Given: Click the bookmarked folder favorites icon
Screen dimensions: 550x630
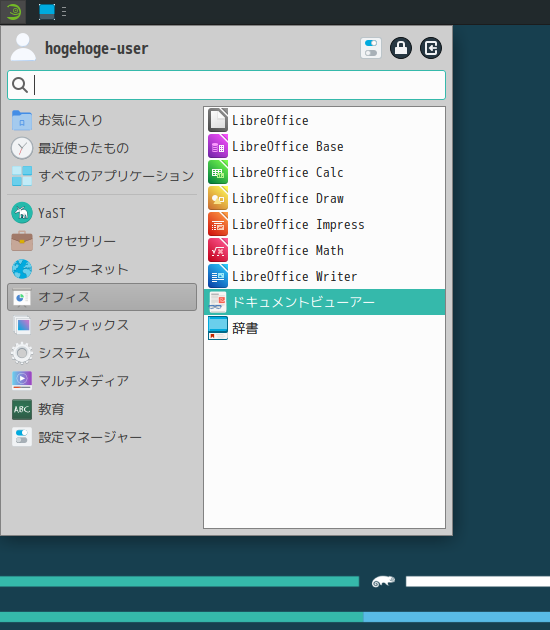Looking at the screenshot, I should point(22,120).
